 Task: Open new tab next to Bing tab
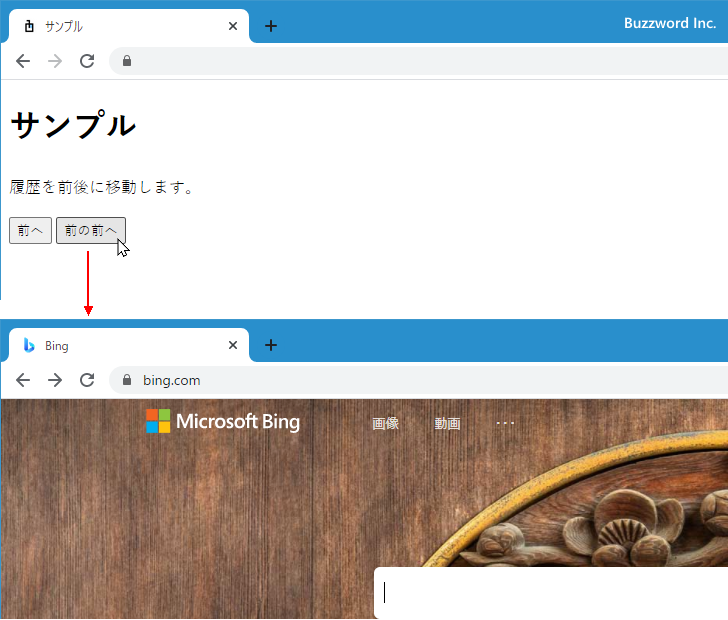(271, 345)
